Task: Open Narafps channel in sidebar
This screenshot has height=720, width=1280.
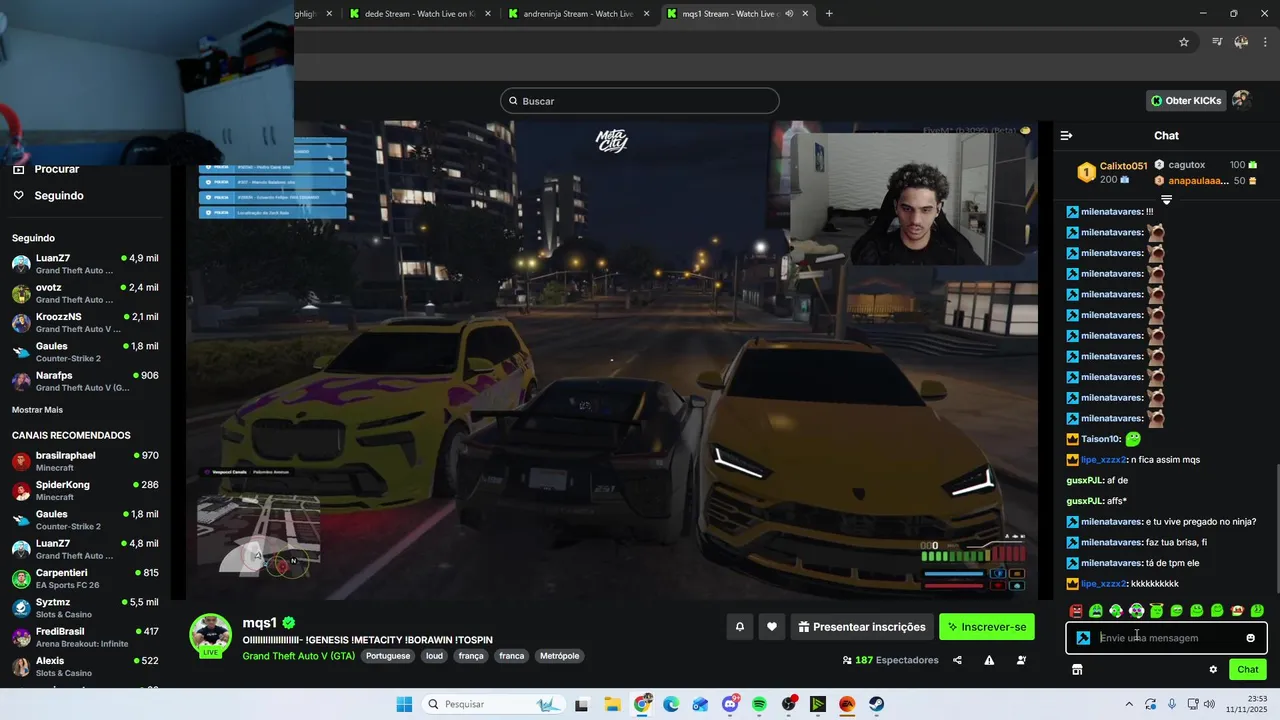Action: pos(85,381)
